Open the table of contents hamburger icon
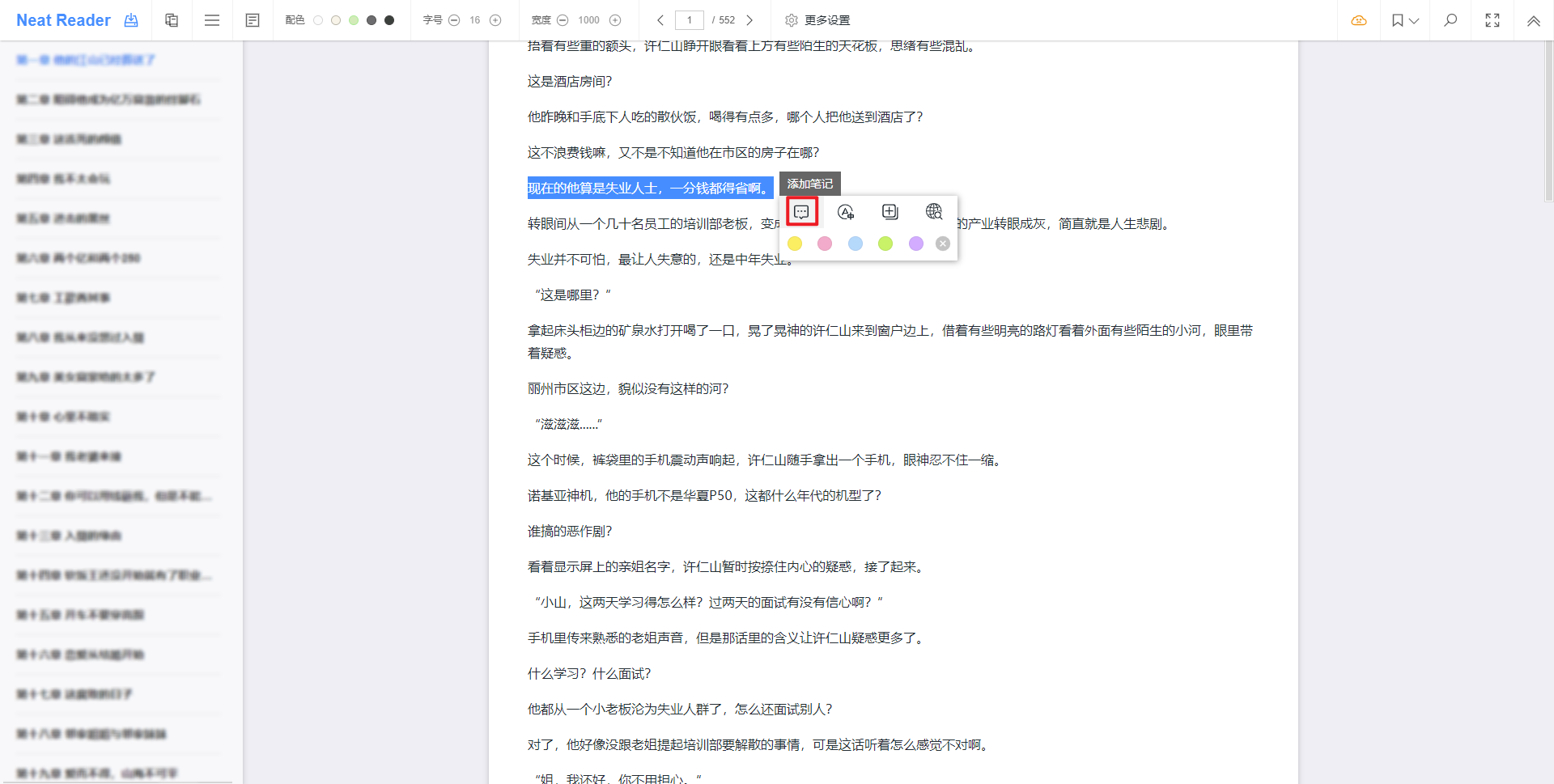Screen dimensions: 1554x784 pos(212,19)
